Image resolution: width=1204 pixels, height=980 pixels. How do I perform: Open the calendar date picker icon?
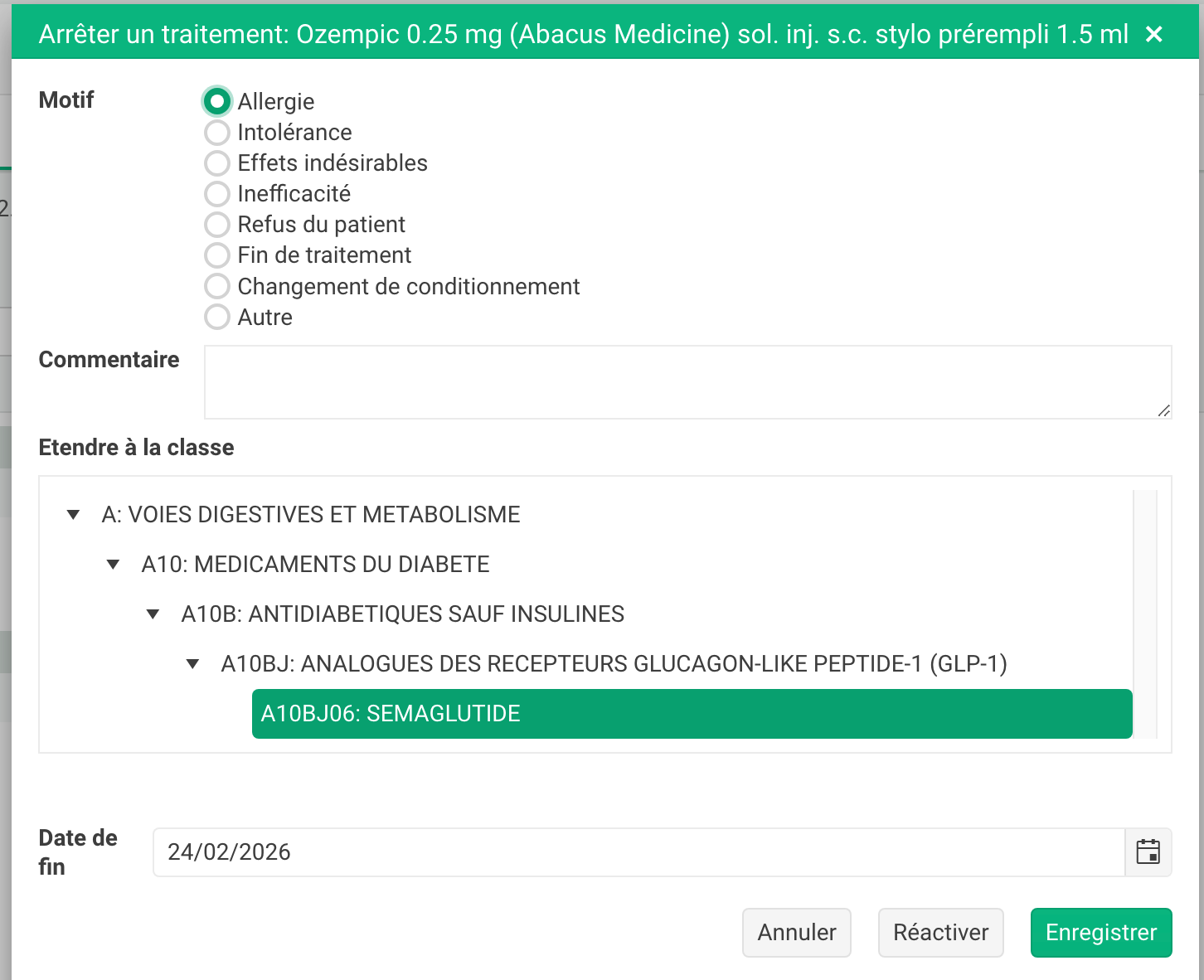(1148, 852)
